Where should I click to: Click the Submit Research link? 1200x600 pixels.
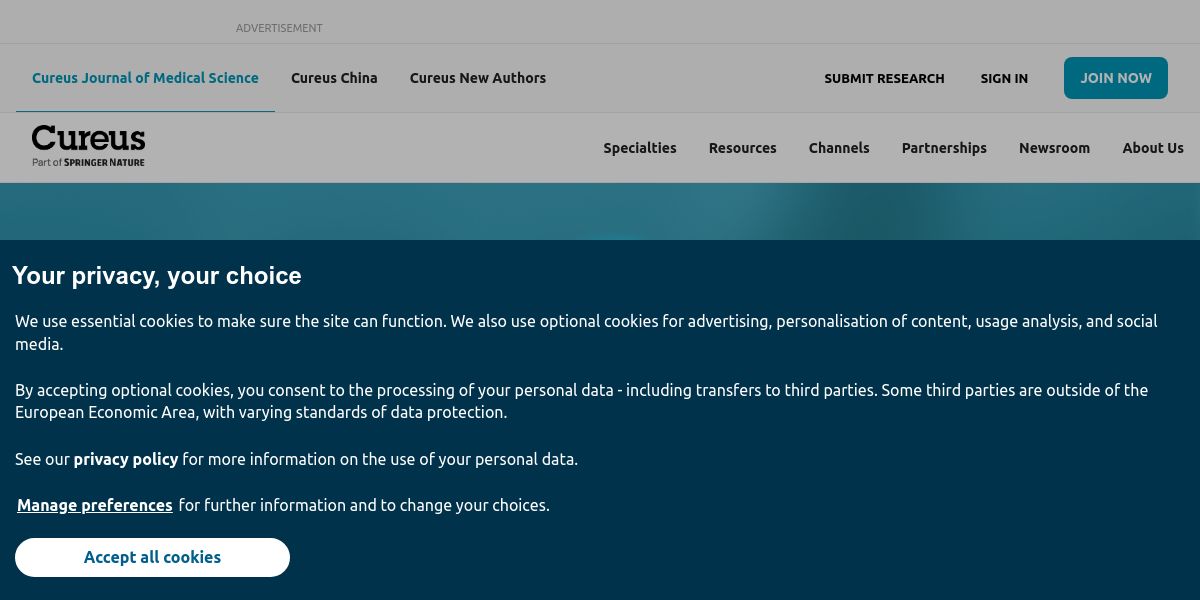(x=884, y=78)
